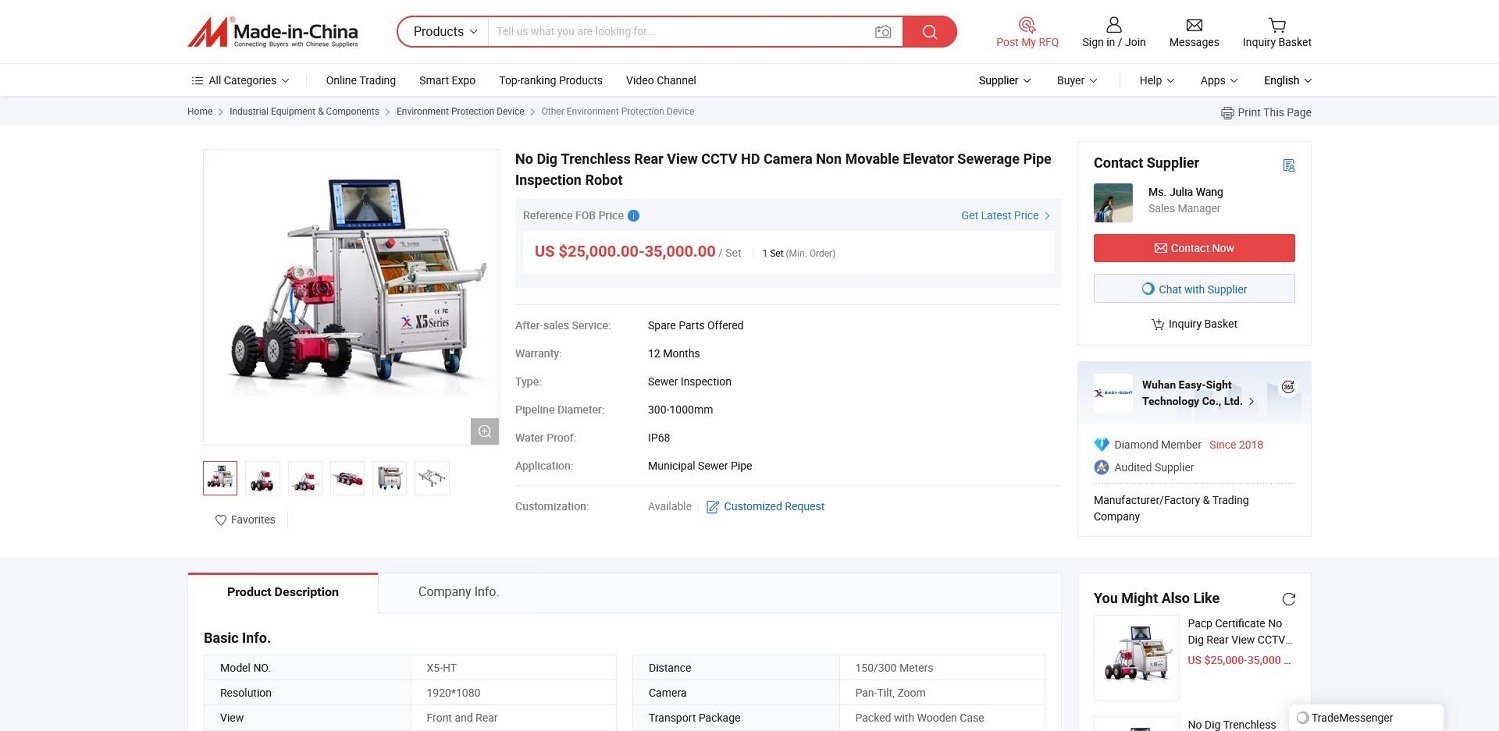
Task: Switch to the Company Info. tab
Action: click(x=458, y=592)
